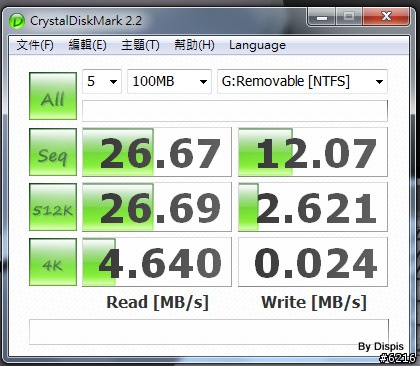Click the CrystalDiskMark app icon in title bar
The width and height of the screenshot is (420, 366).
17,21
